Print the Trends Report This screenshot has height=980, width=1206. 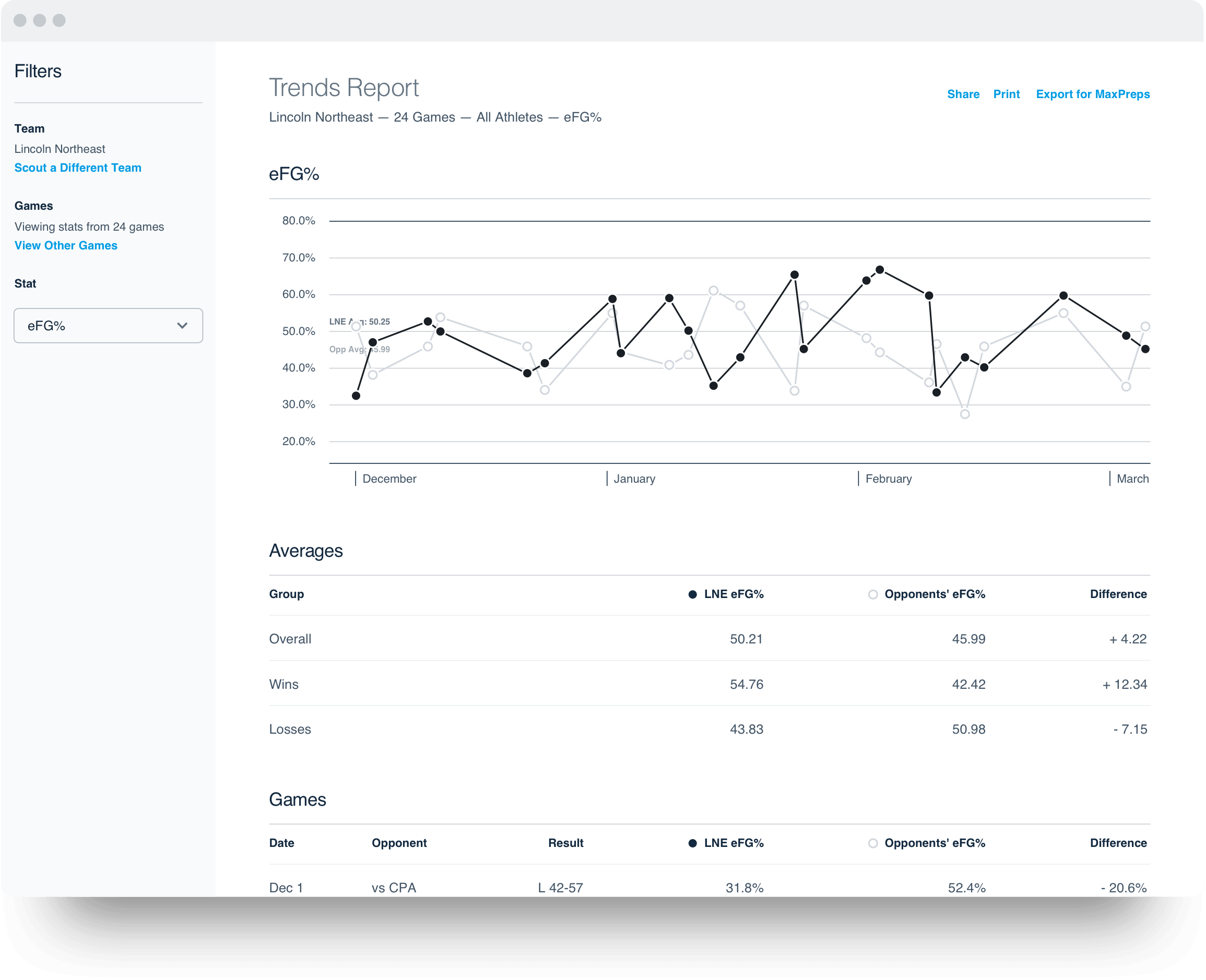1006,94
